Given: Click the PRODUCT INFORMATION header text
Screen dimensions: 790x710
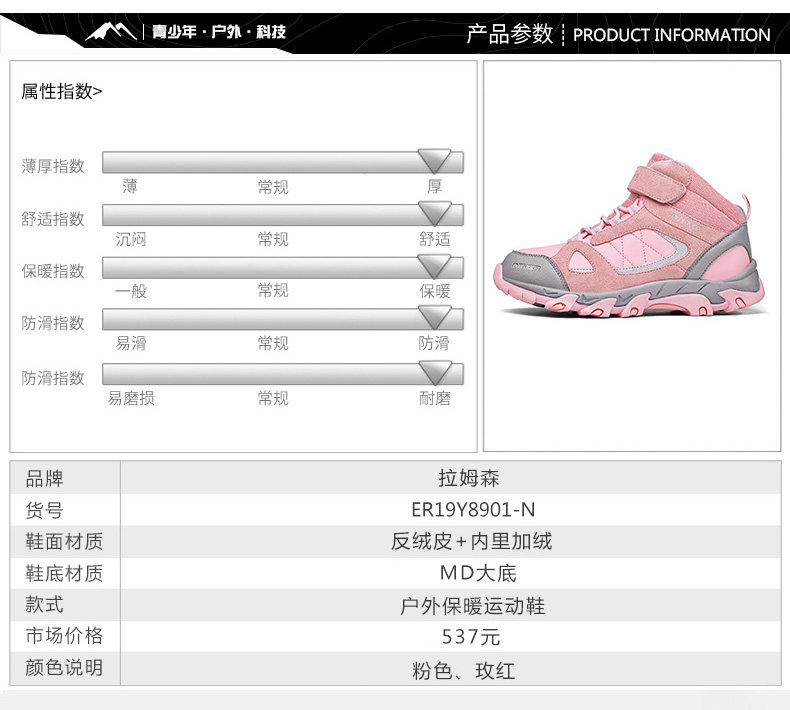Looking at the screenshot, I should (x=672, y=35).
